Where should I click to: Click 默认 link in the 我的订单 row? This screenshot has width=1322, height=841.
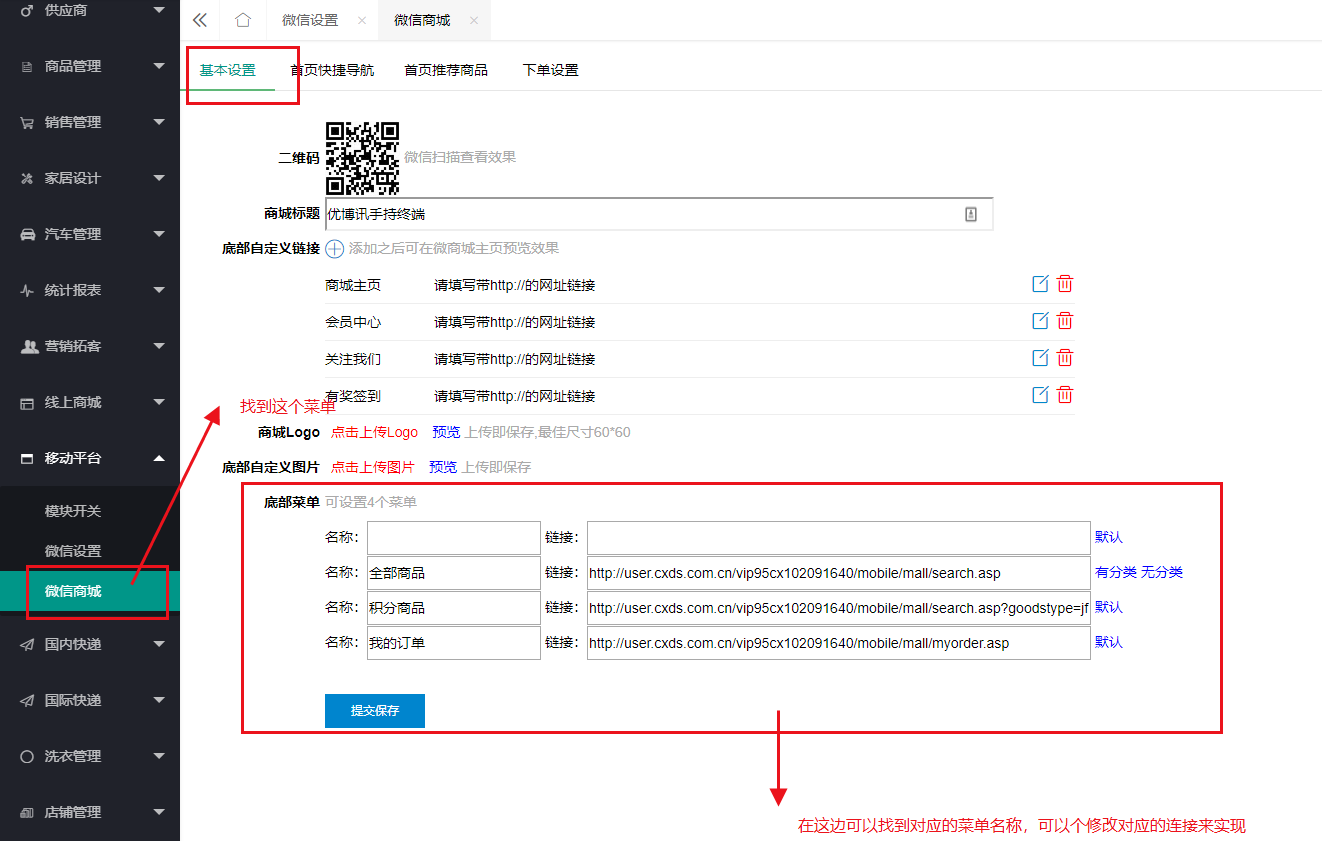1109,642
